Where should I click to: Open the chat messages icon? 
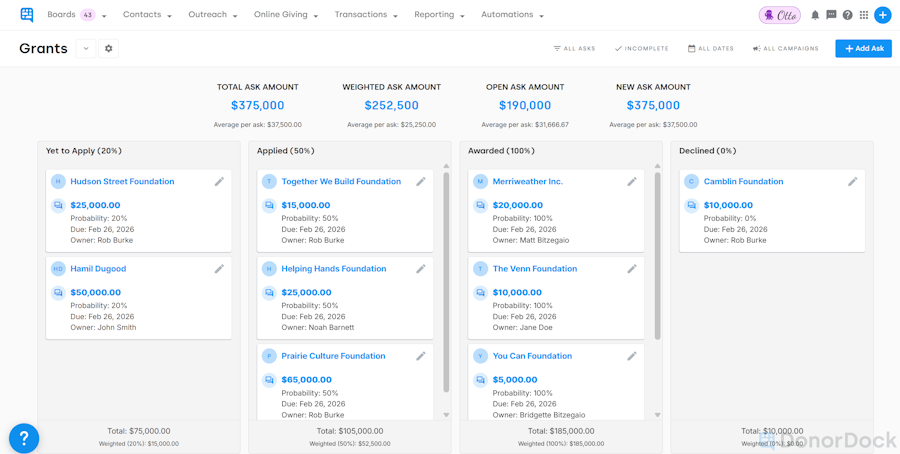click(831, 15)
